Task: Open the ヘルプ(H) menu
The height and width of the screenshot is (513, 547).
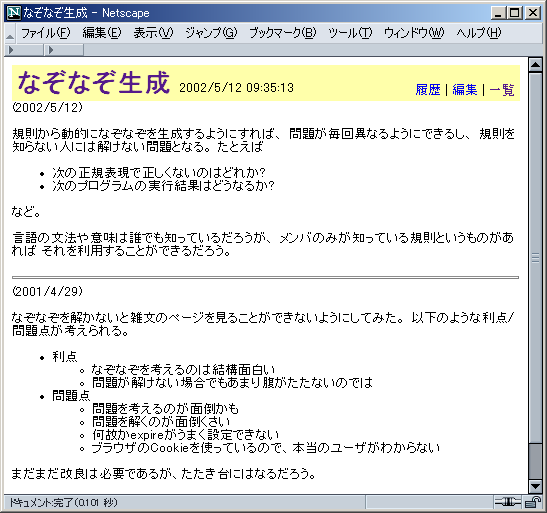Action: pos(479,33)
